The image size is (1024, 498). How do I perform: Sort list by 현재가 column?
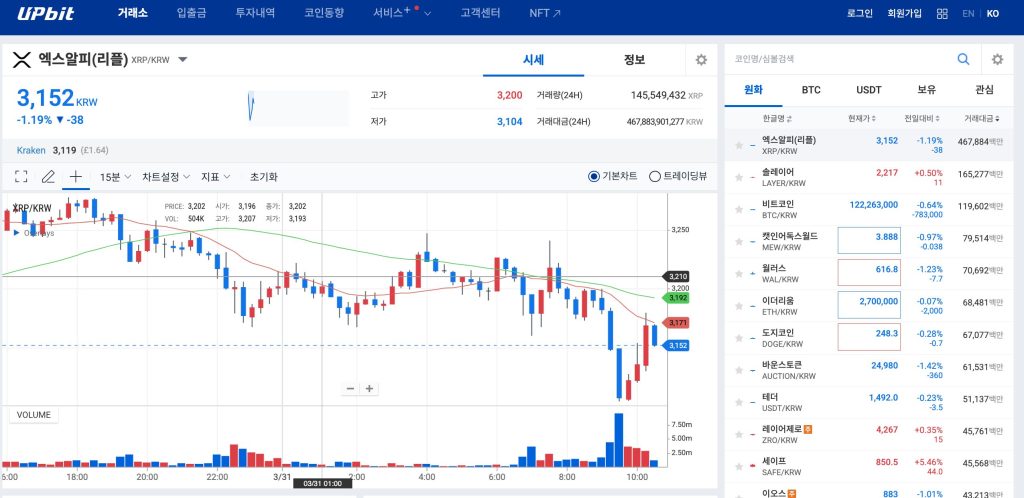(x=862, y=118)
